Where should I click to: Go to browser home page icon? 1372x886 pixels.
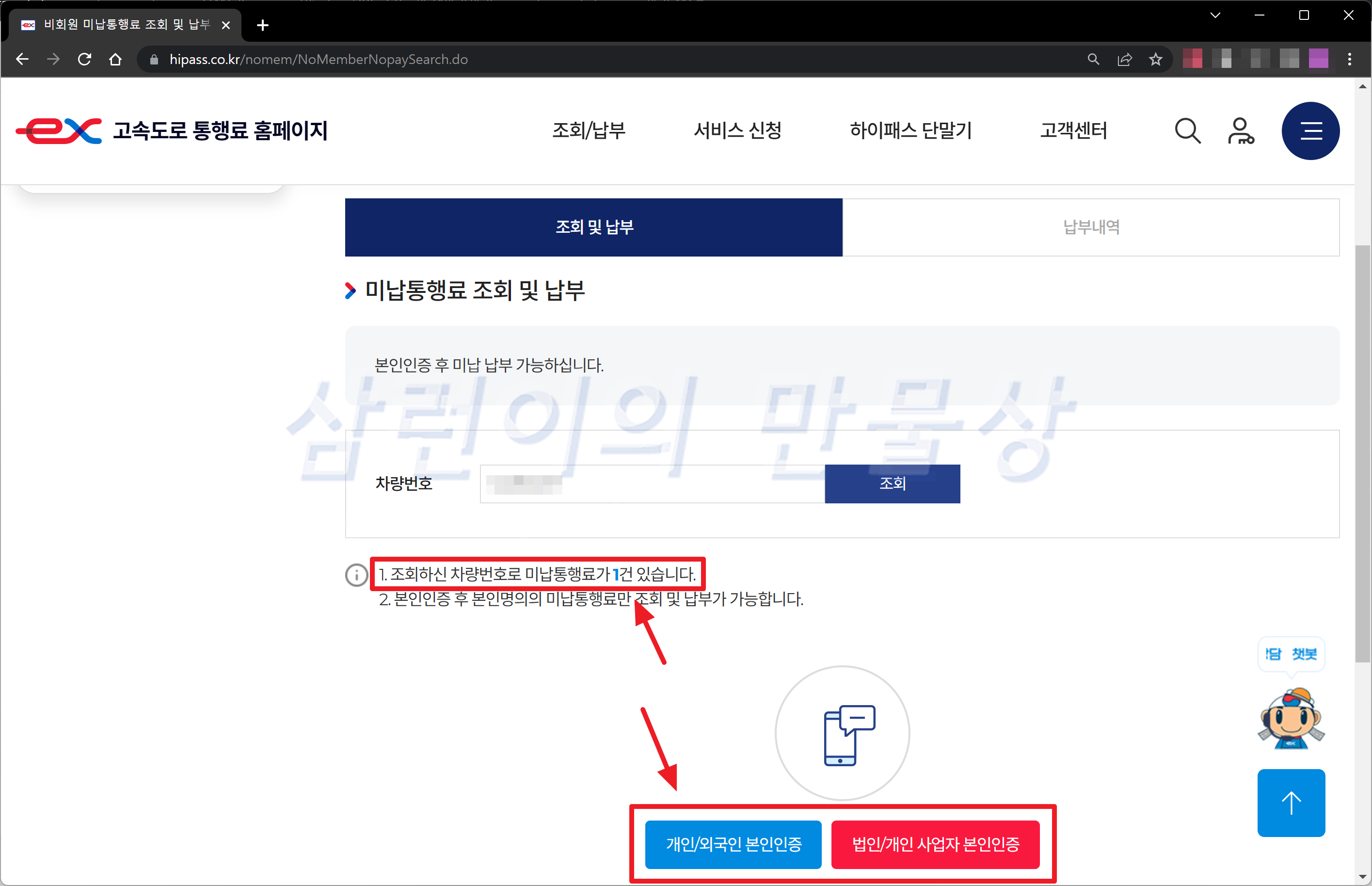click(x=115, y=59)
